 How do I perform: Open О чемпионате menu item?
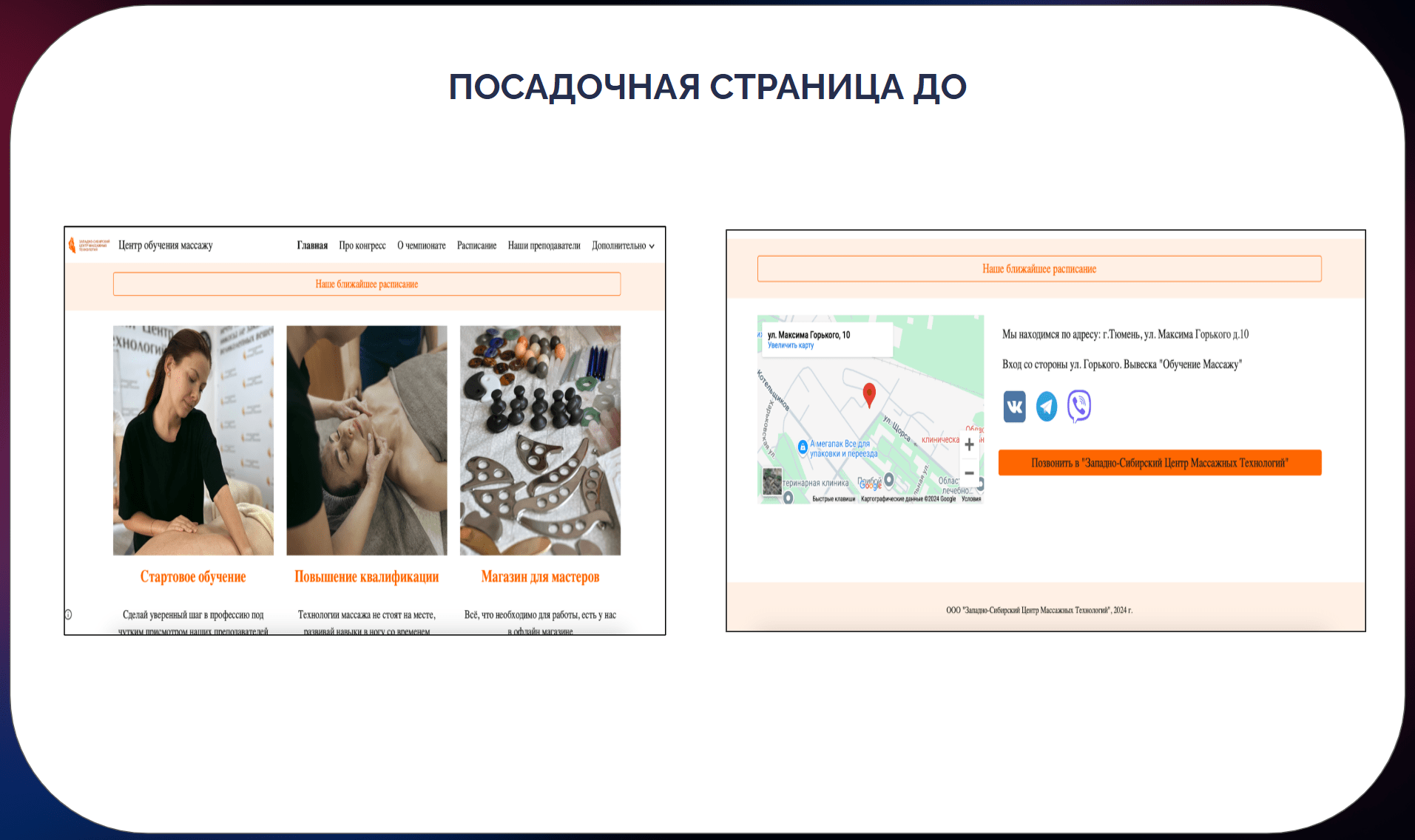tap(422, 245)
